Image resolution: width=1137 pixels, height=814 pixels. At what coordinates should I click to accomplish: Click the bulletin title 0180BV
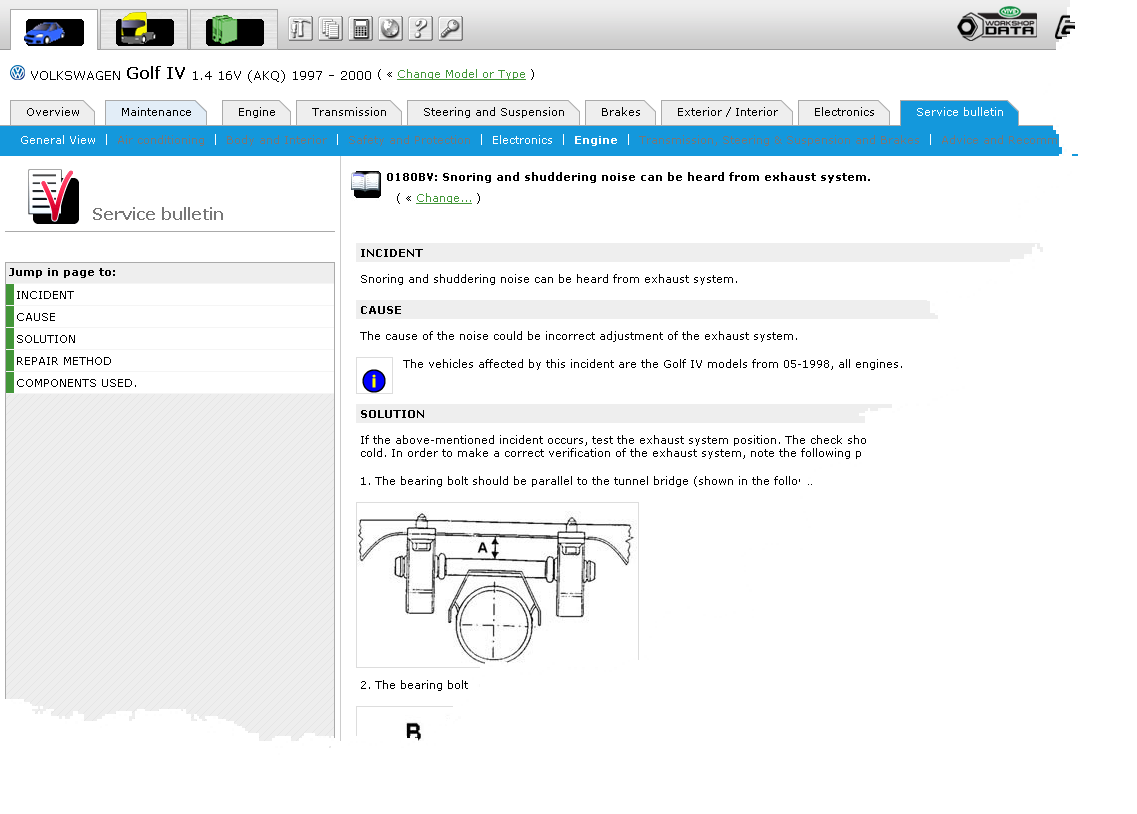(628, 177)
